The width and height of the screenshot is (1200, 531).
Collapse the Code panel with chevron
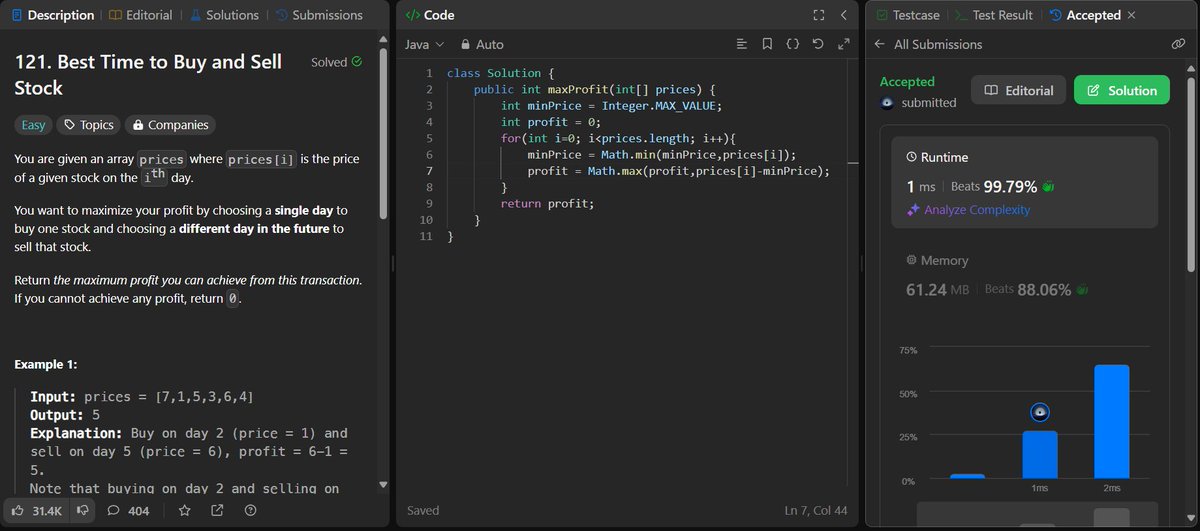[844, 15]
